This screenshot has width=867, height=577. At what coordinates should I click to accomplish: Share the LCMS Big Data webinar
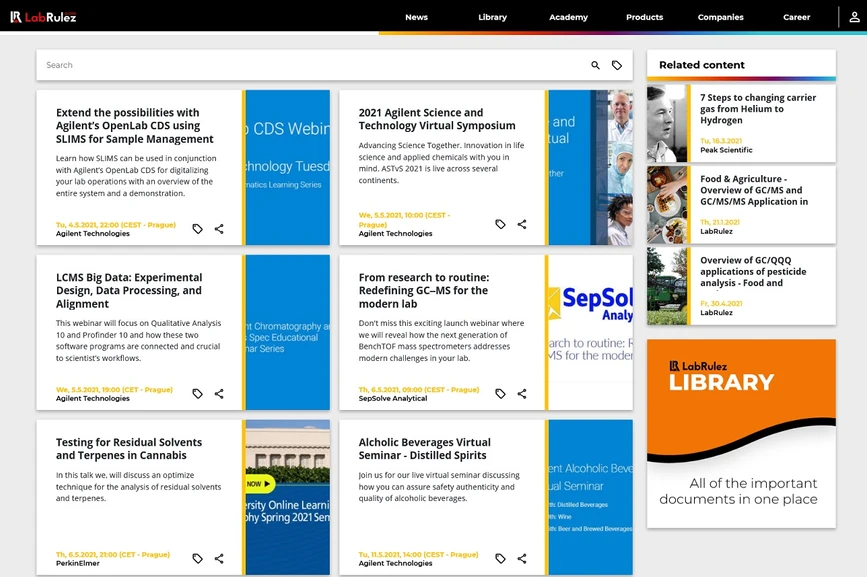pyautogui.click(x=219, y=394)
